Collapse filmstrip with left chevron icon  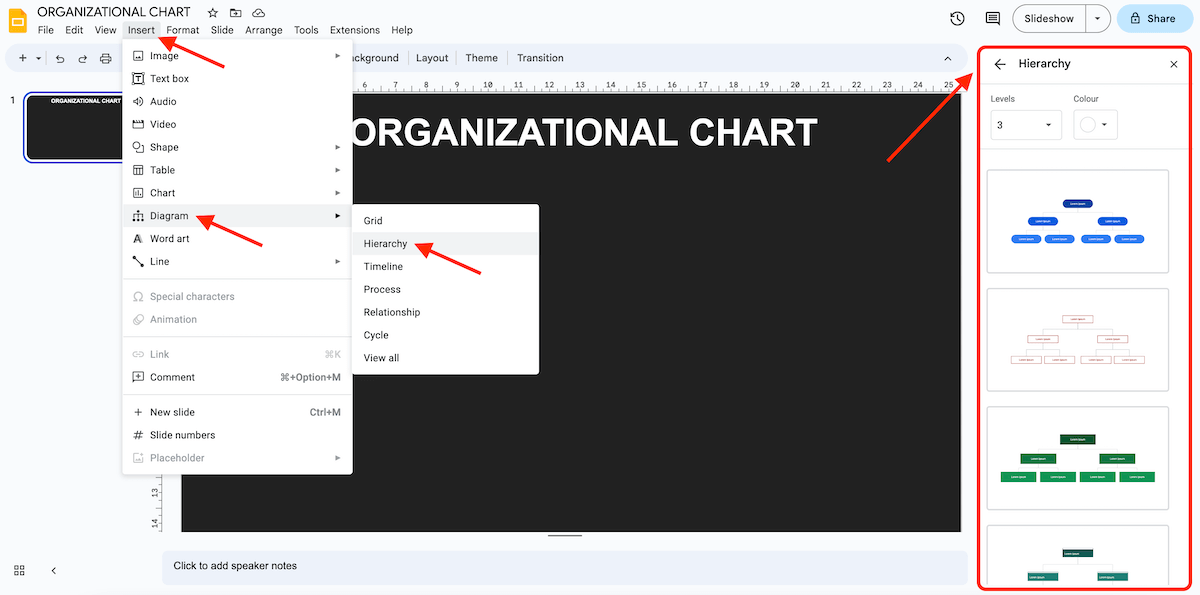tap(53, 570)
